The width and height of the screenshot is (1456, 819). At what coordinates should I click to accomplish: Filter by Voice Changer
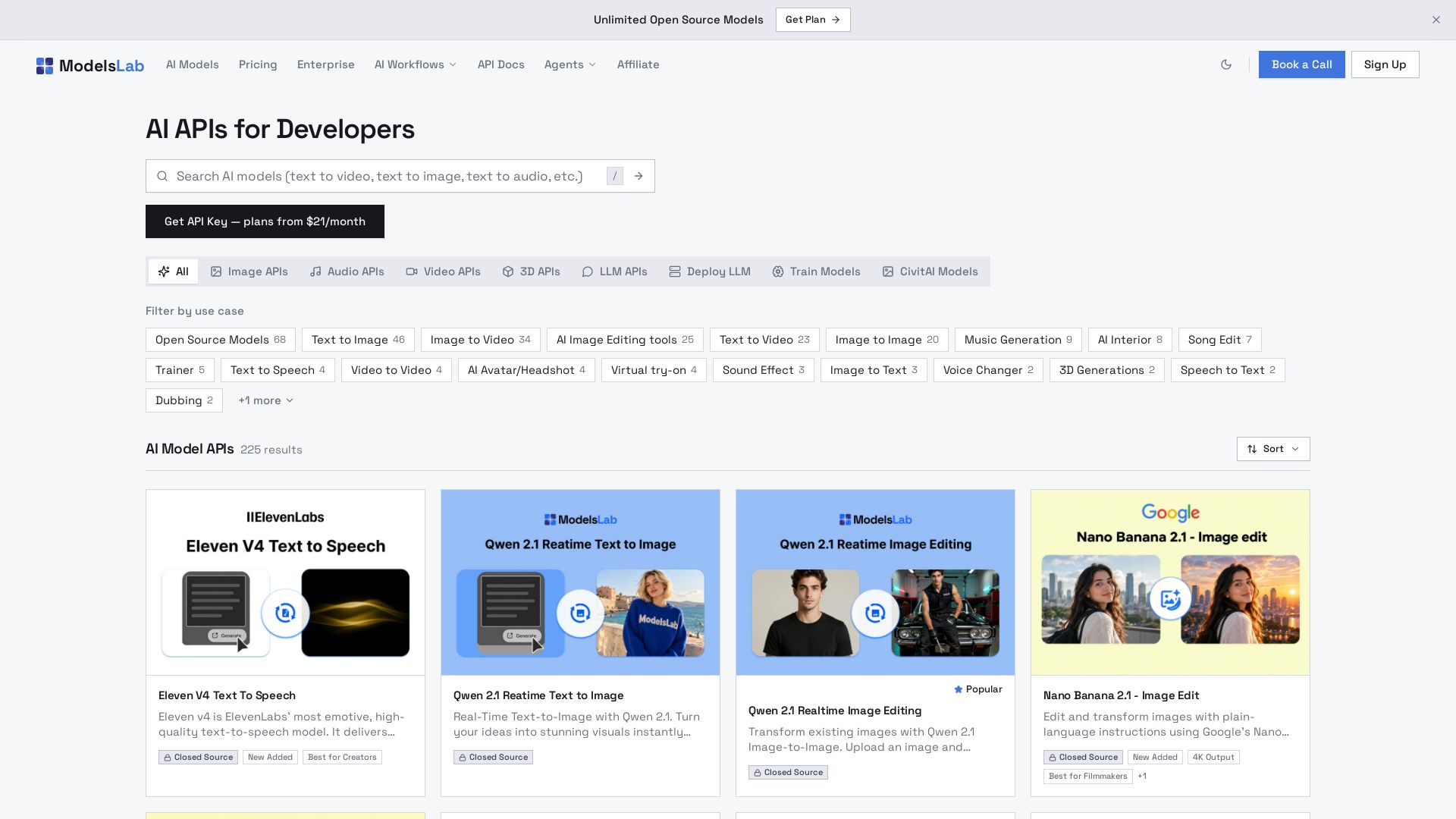[x=988, y=370]
